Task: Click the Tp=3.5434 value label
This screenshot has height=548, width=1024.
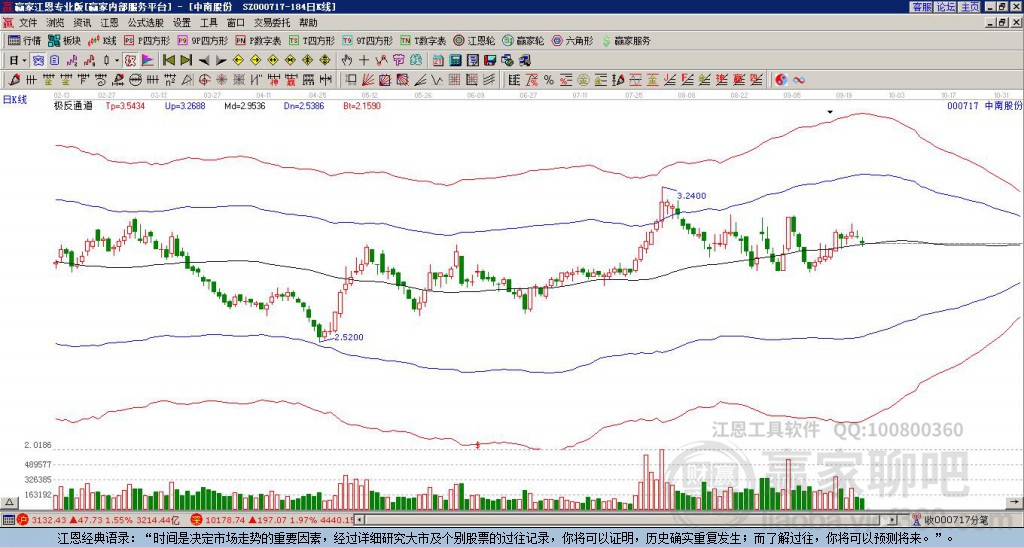Action: click(125, 105)
